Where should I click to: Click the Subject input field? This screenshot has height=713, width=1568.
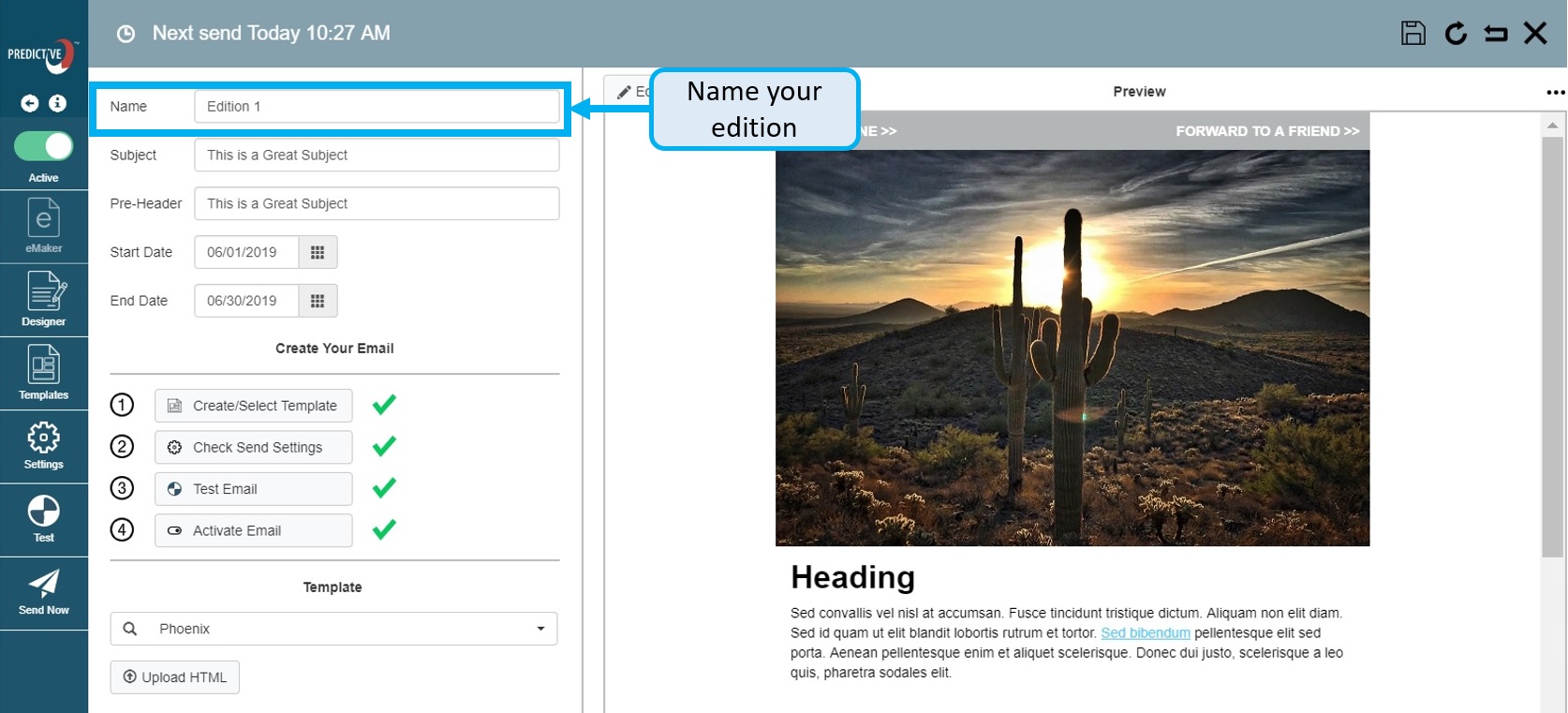coord(377,156)
